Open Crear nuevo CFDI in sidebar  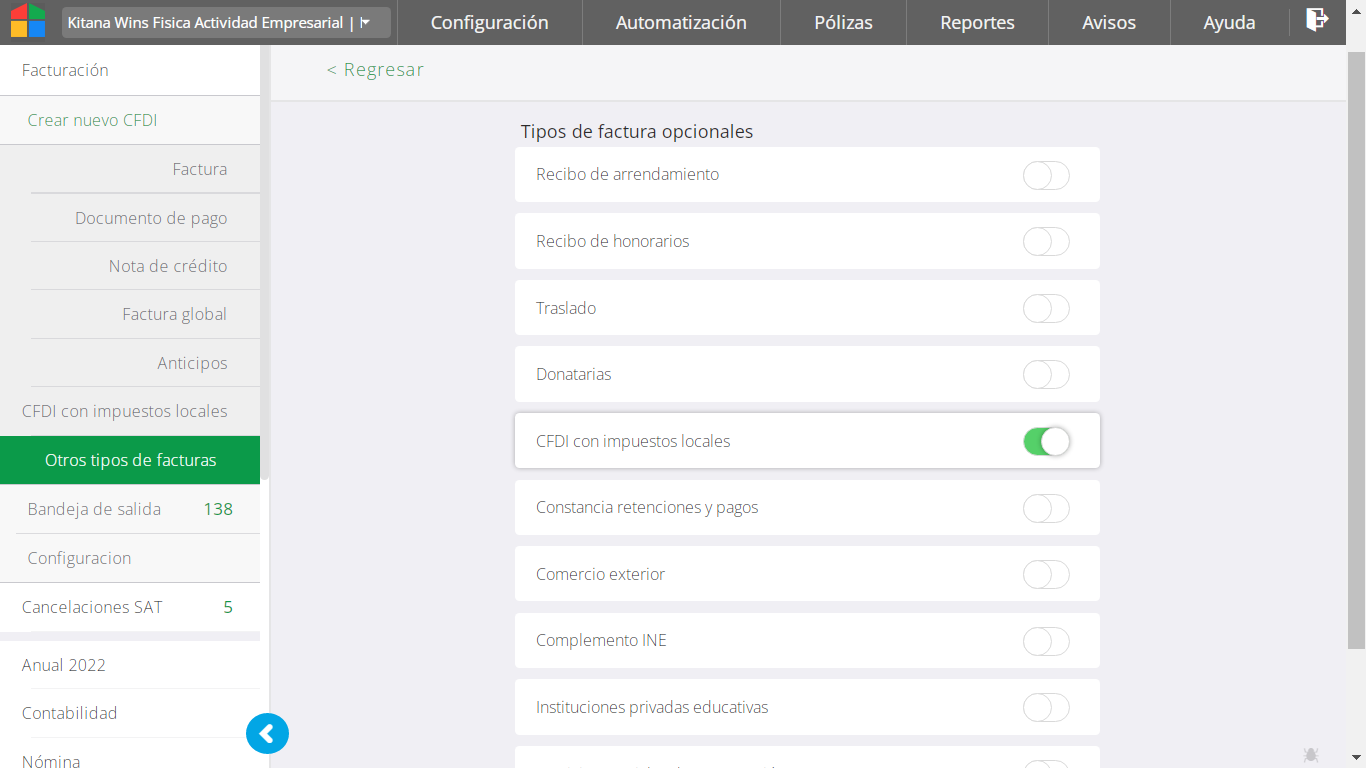tap(92, 120)
